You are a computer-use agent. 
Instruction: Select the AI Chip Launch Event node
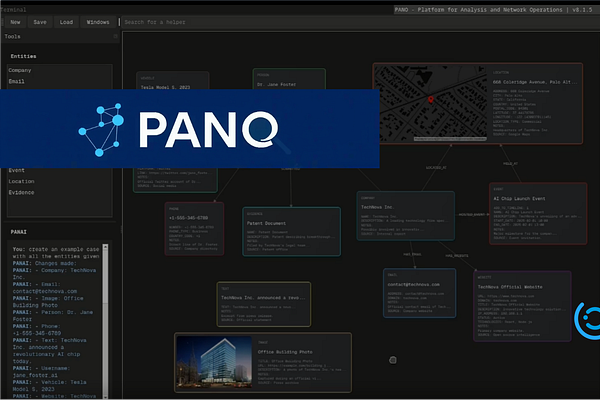tap(538, 214)
